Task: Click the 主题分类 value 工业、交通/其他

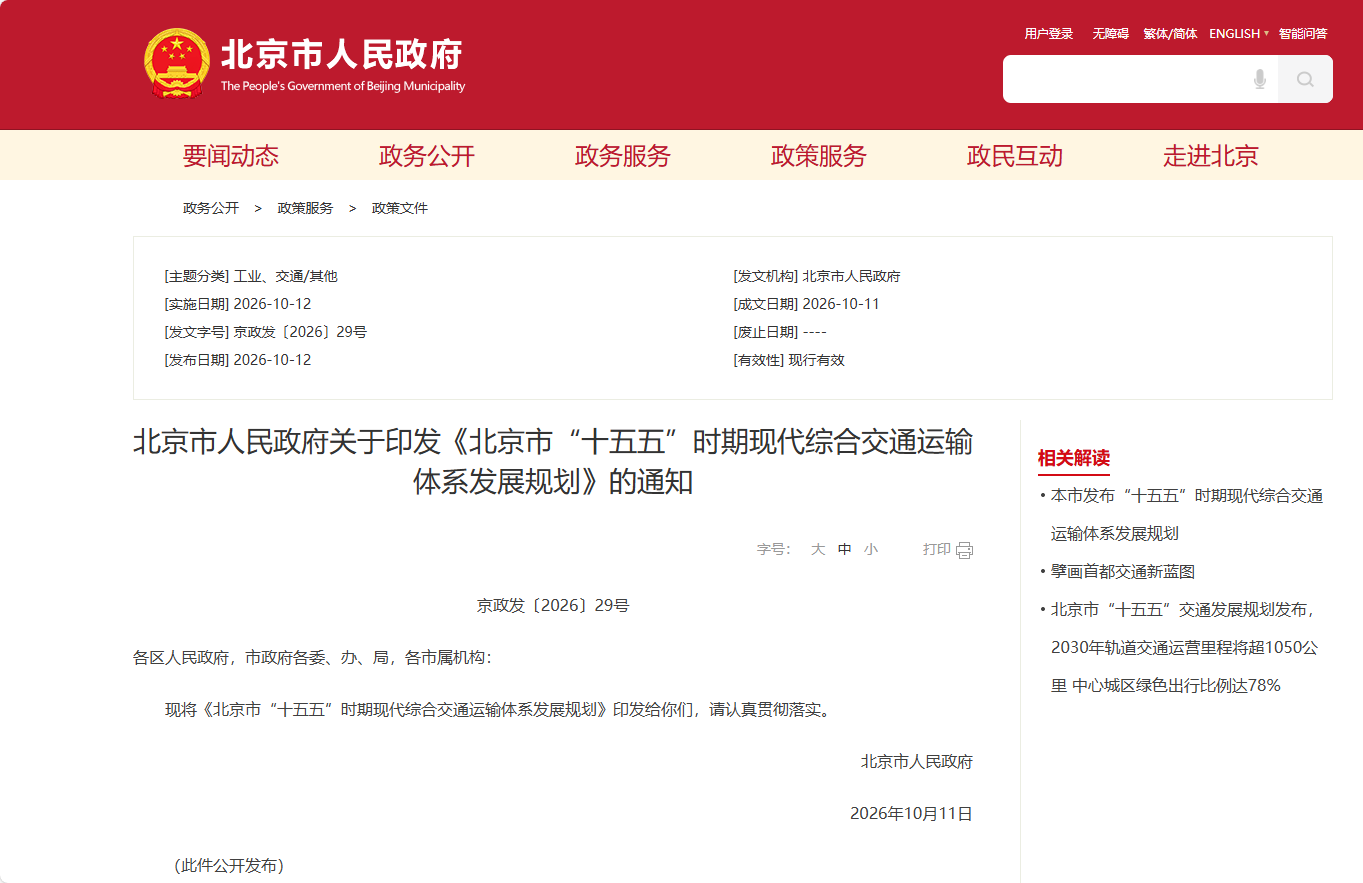Action: point(286,276)
